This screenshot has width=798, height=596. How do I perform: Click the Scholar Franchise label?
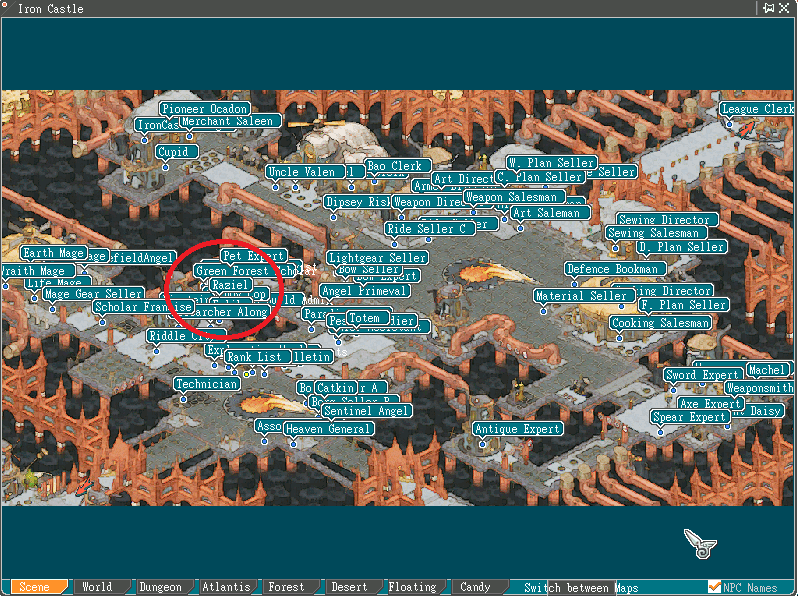click(144, 307)
